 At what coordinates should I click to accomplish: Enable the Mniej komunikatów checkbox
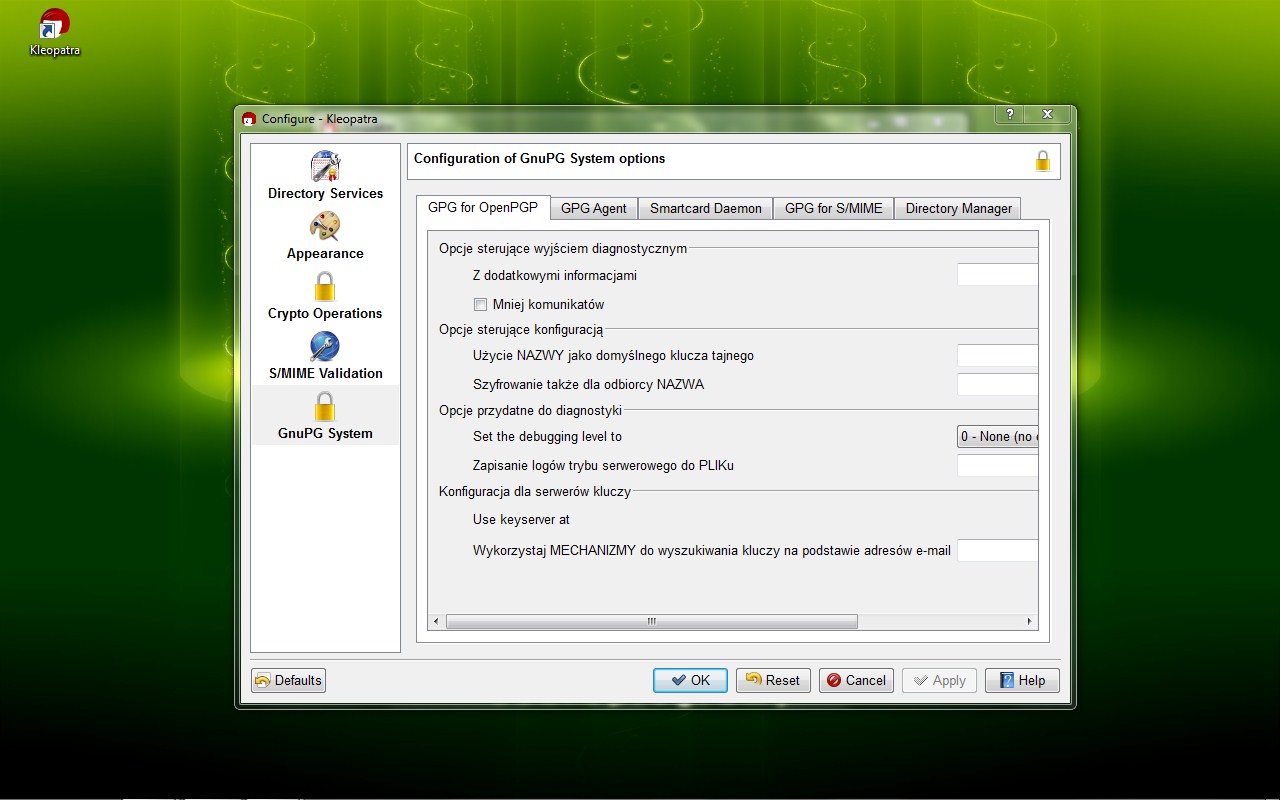(x=480, y=304)
